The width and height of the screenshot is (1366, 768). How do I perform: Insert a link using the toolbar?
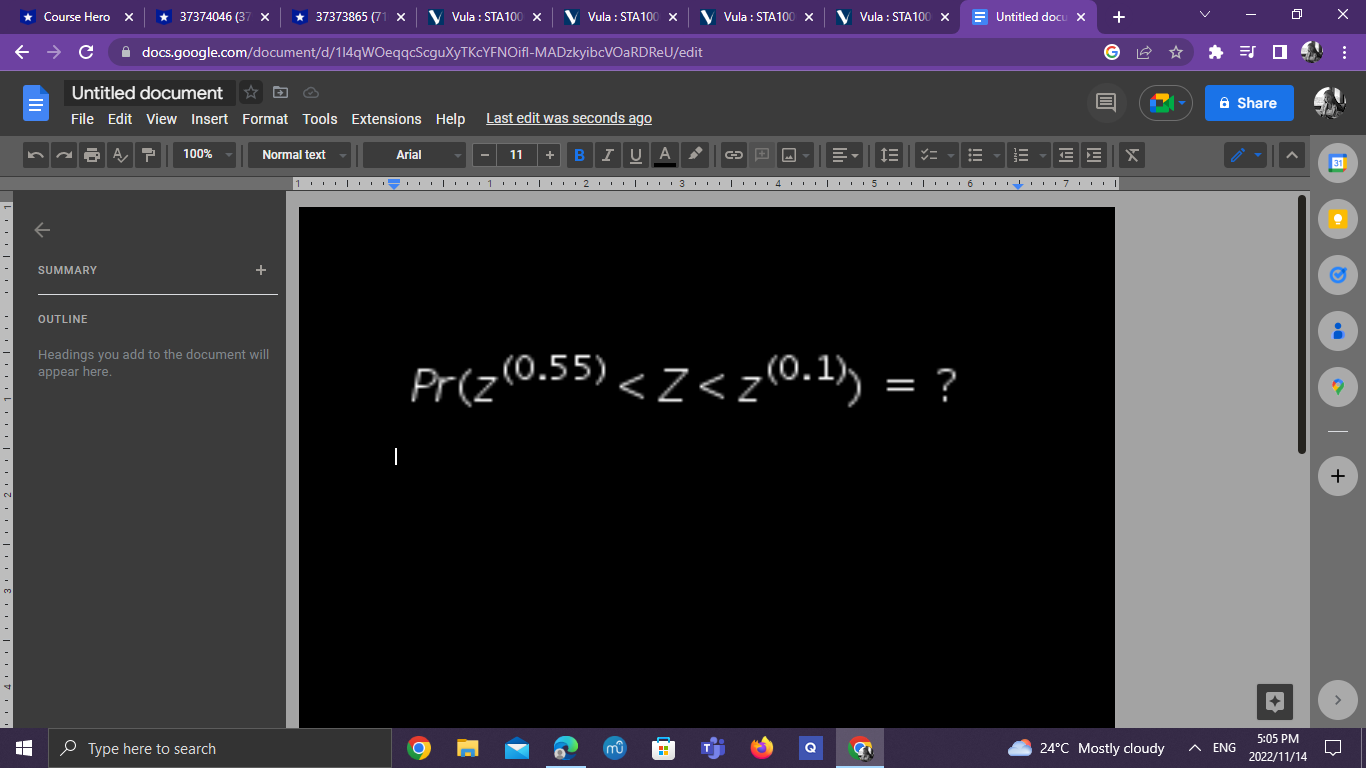[733, 155]
